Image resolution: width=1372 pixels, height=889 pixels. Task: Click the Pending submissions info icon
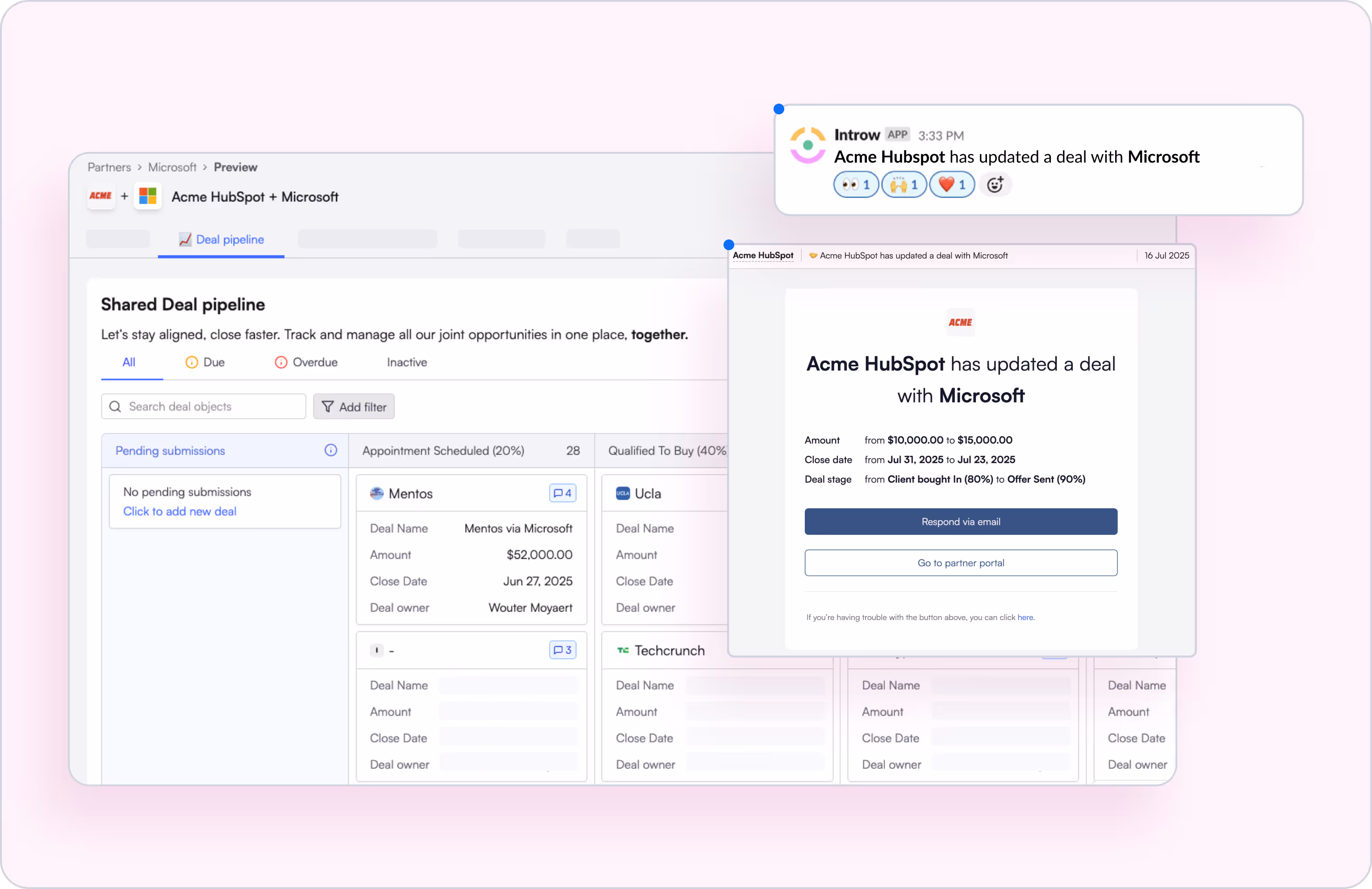[330, 450]
